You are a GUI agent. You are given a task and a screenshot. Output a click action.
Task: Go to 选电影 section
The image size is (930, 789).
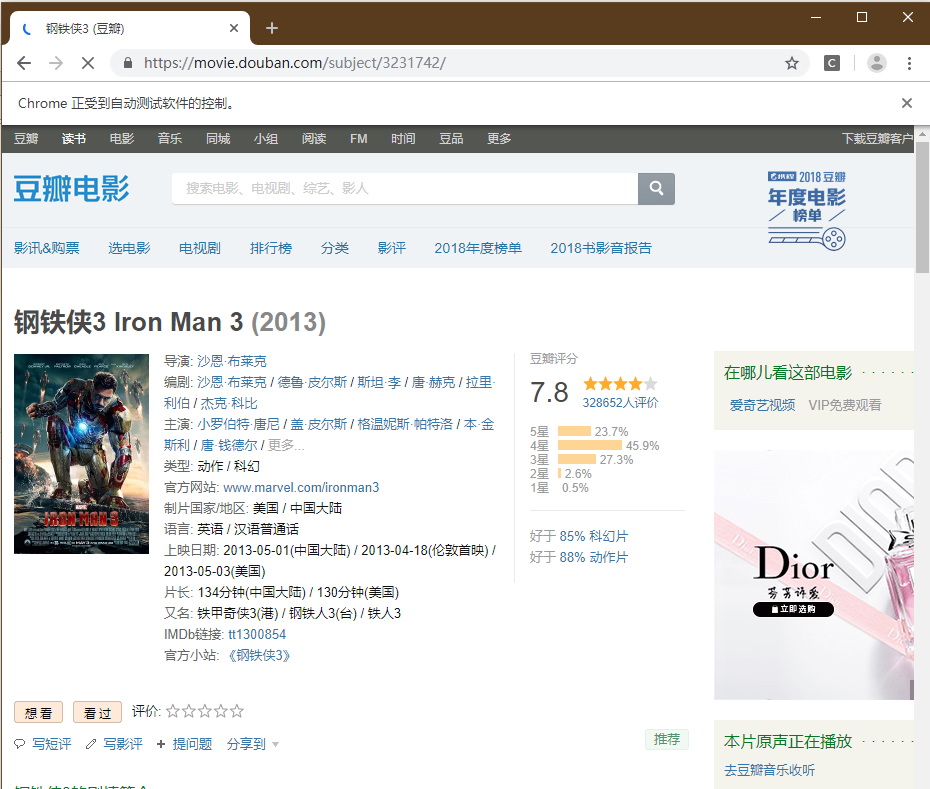point(129,248)
